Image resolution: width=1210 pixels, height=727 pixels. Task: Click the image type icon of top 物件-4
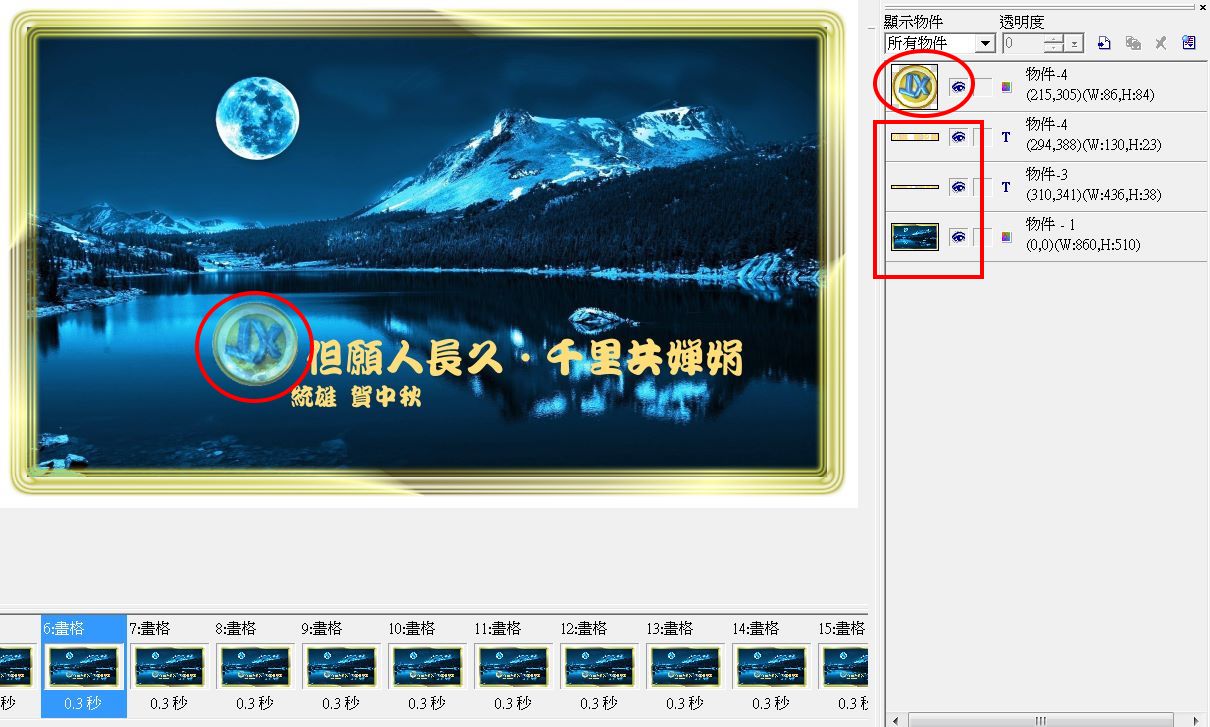(1006, 87)
